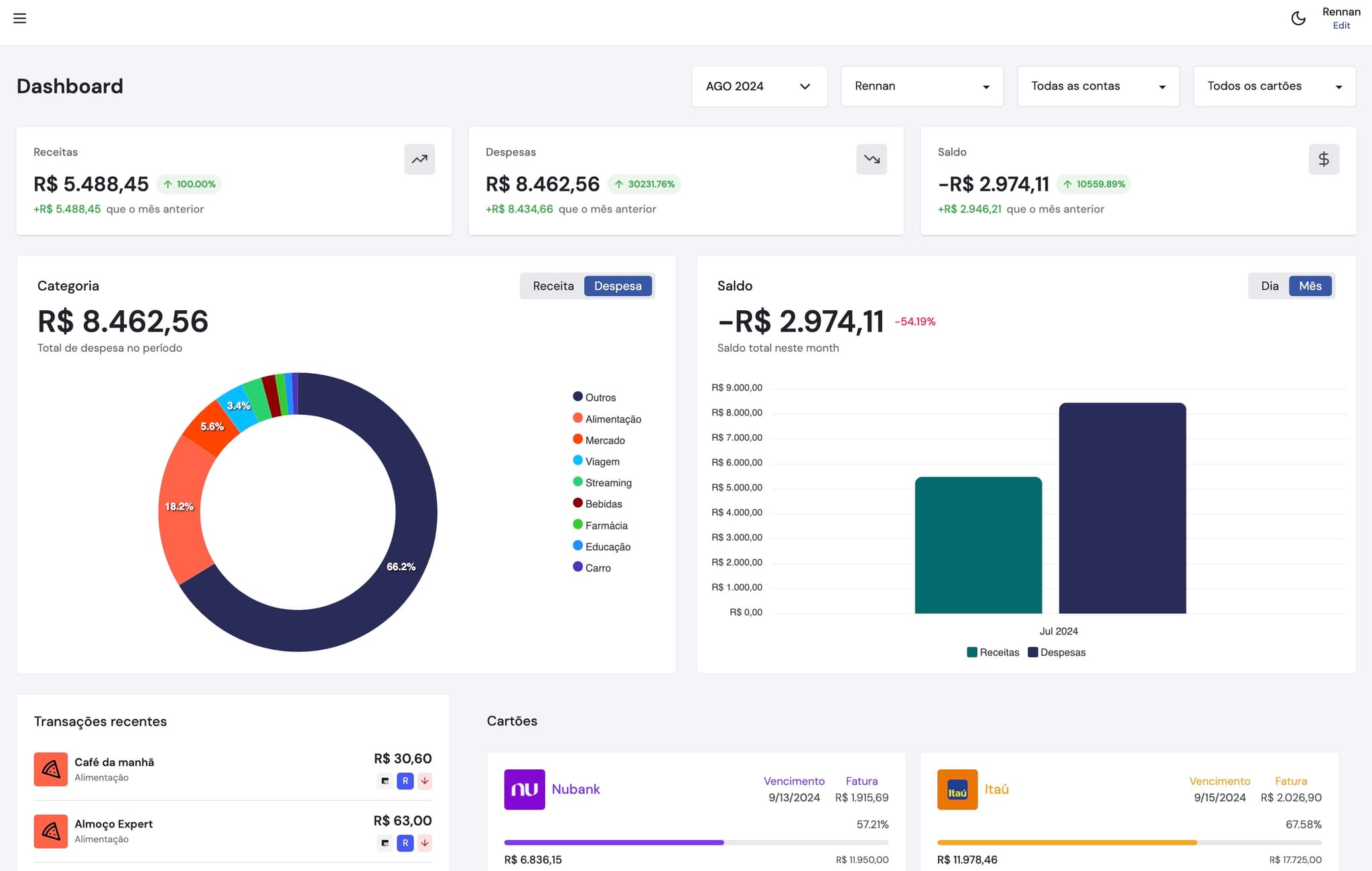Click Itaú orange usage progress bar

pos(1129,842)
